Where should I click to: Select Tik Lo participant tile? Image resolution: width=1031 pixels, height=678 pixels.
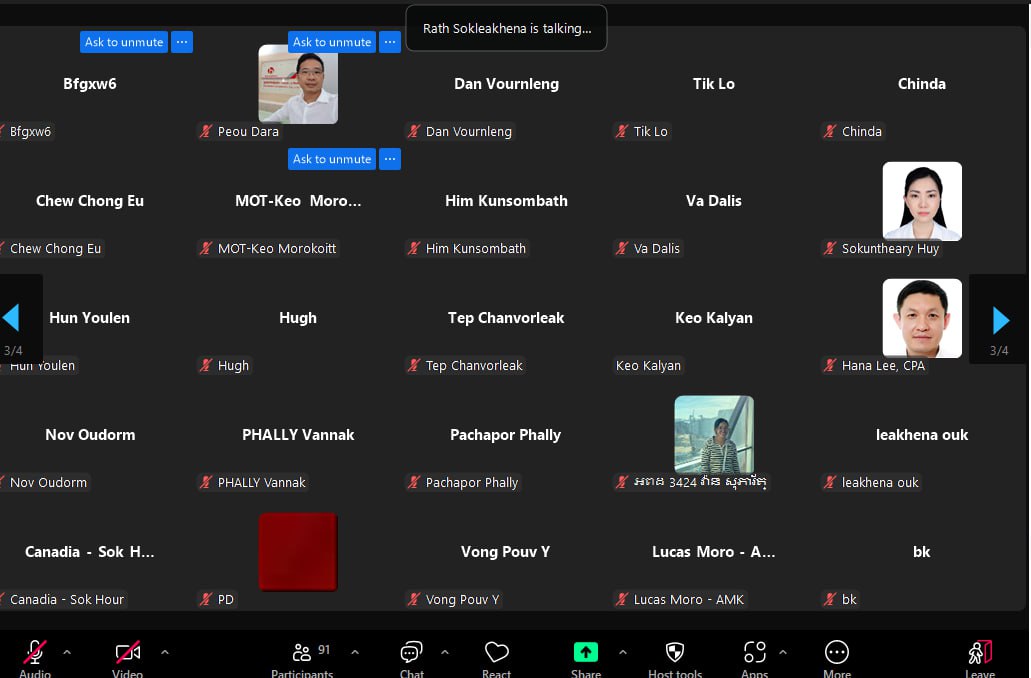[713, 84]
